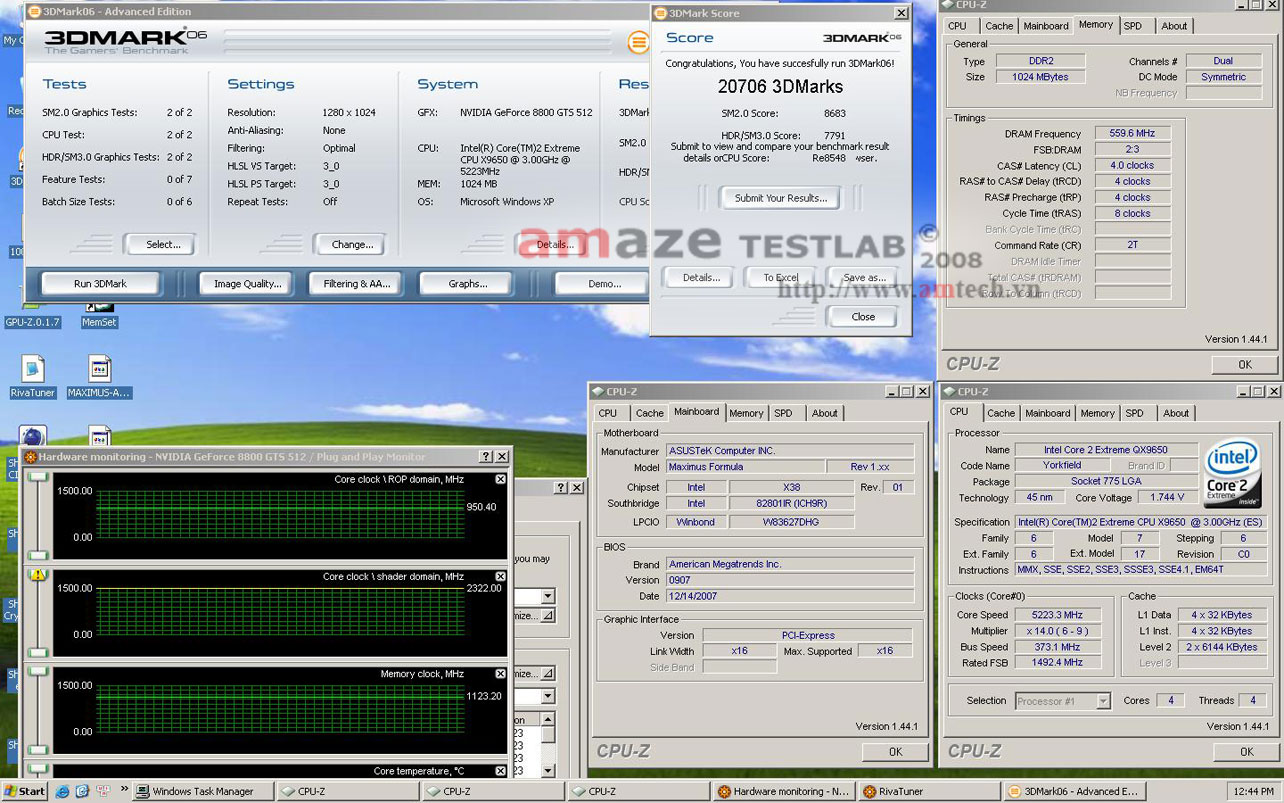Click RivaTuner list scrollbar up arrow
This screenshot has width=1284, height=803.
(547, 719)
